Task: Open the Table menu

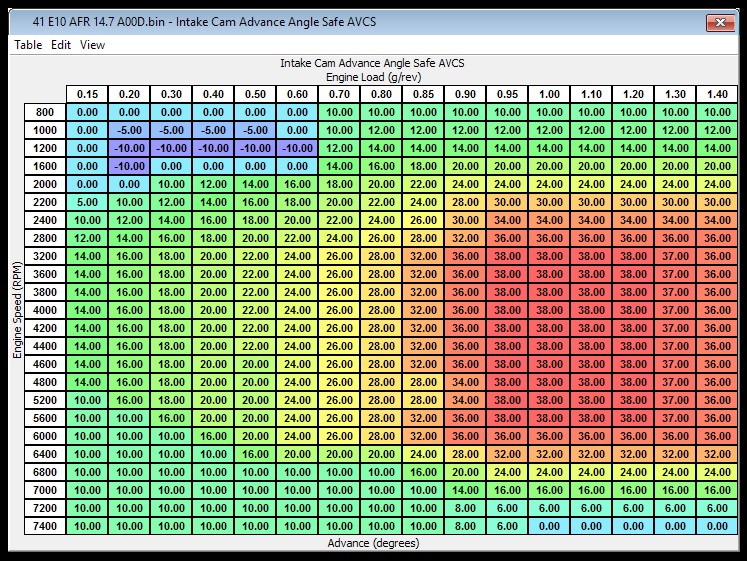Action: pos(28,45)
